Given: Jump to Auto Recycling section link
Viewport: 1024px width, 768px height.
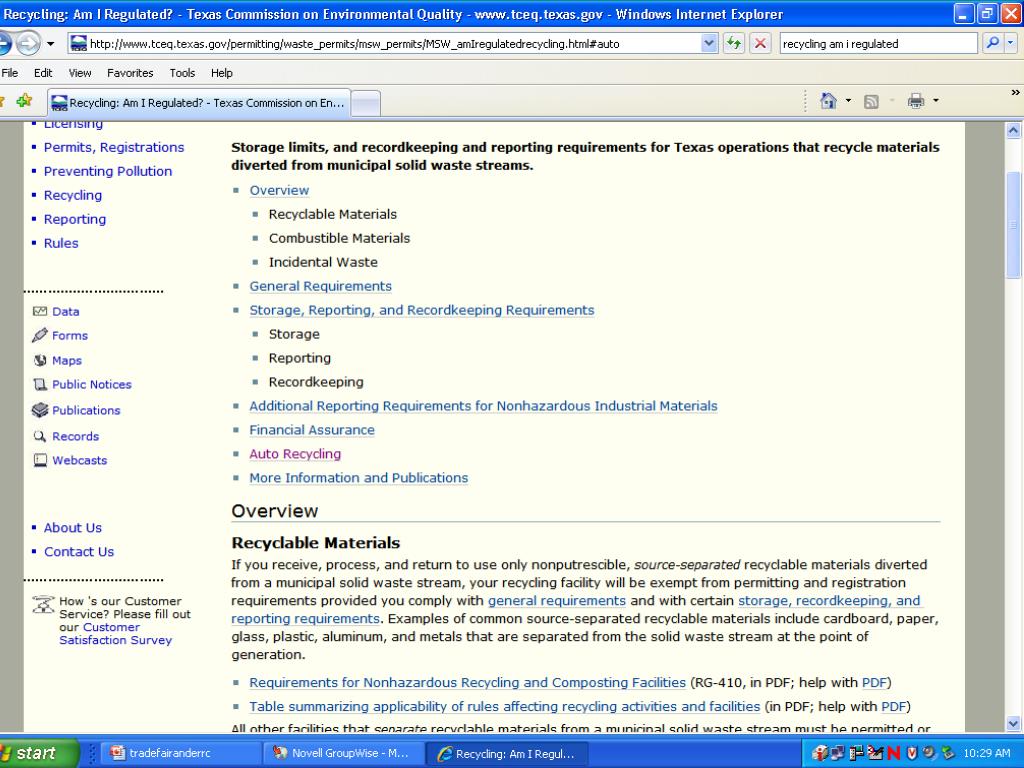Looking at the screenshot, I should (295, 454).
